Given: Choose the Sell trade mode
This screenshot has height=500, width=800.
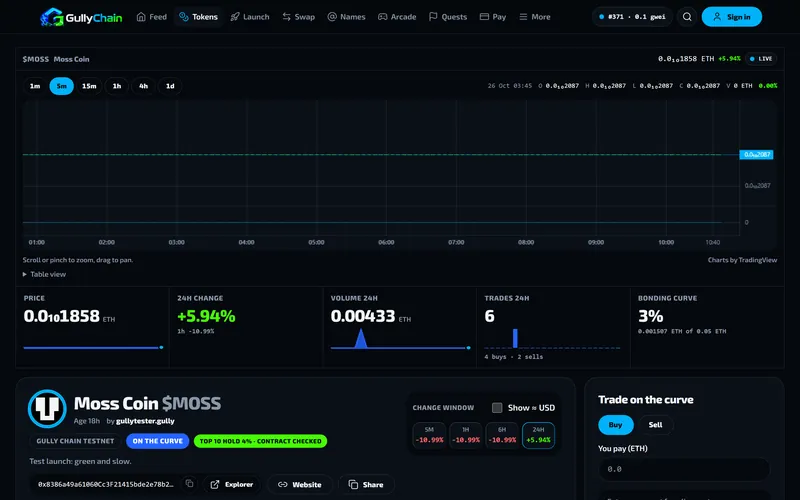Looking at the screenshot, I should [x=655, y=424].
